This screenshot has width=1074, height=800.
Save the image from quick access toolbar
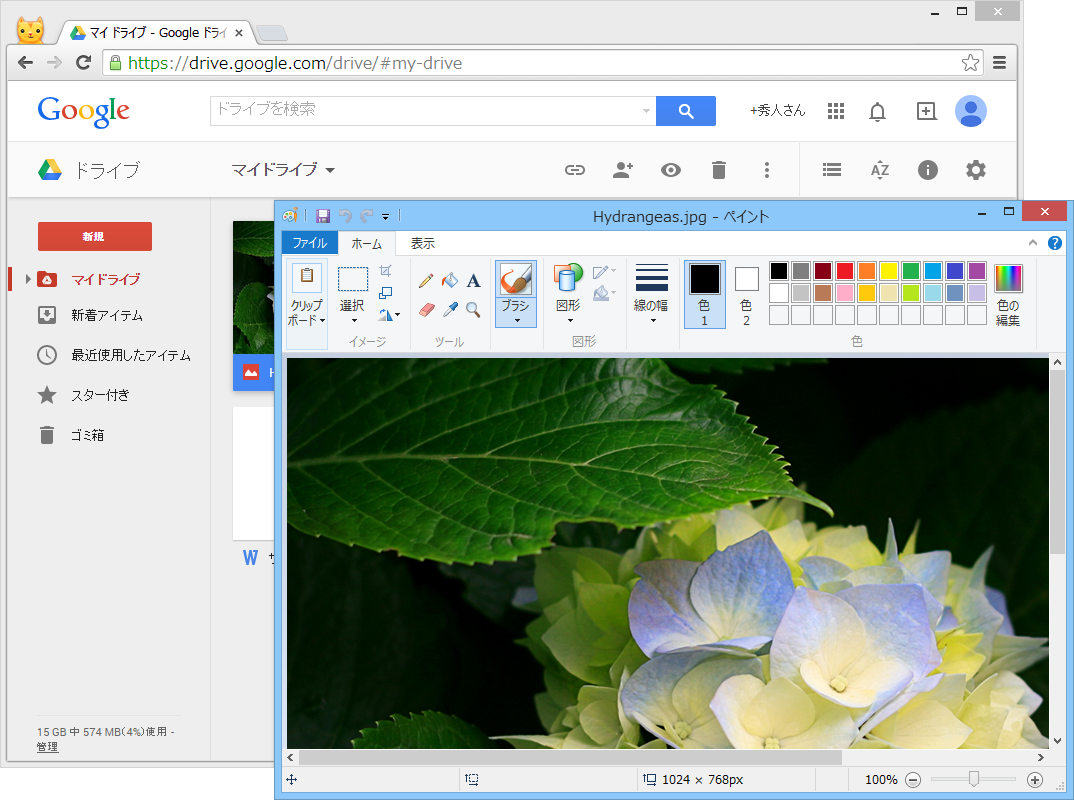coord(323,216)
